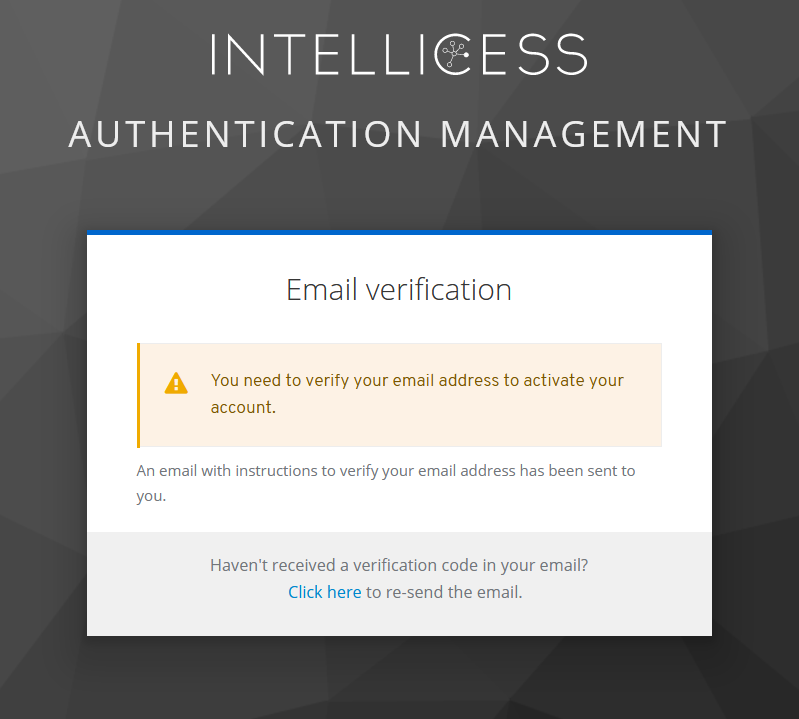Click the "Authentication Management" heading

point(398,135)
